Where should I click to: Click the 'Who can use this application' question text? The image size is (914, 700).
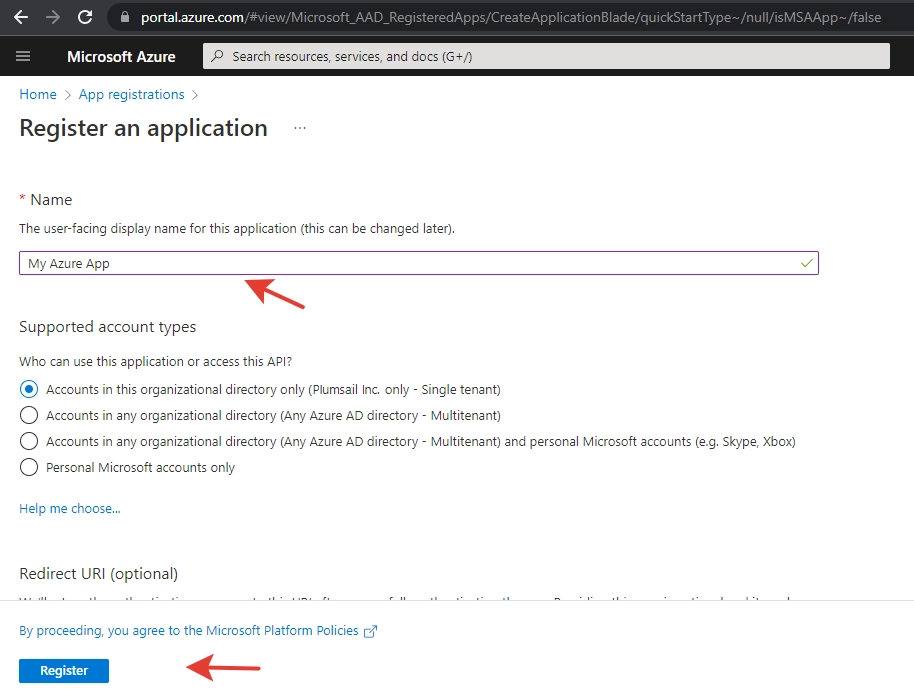tap(156, 361)
